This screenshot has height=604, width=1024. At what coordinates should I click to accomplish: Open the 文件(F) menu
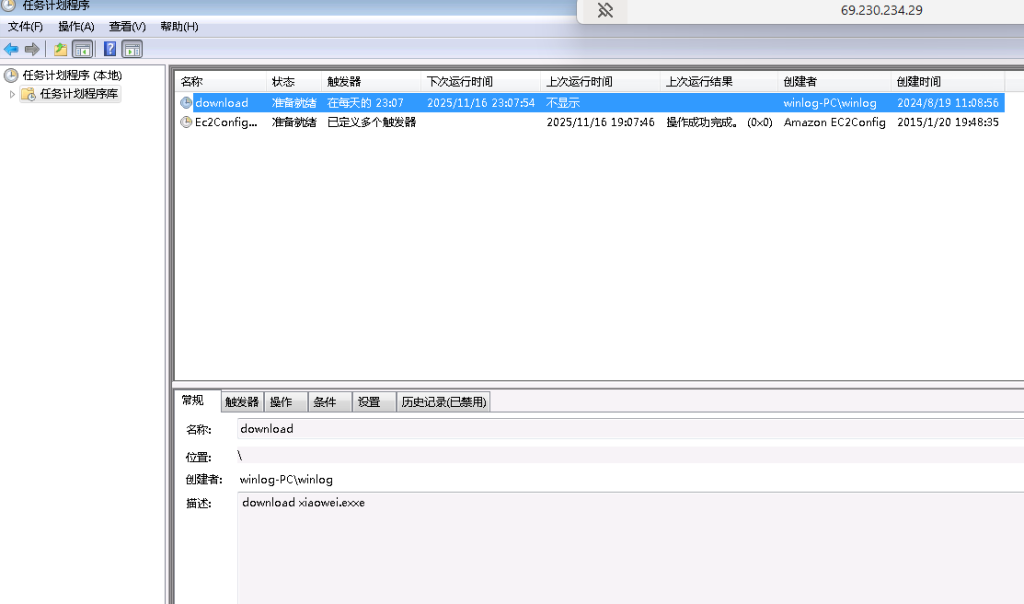25,27
